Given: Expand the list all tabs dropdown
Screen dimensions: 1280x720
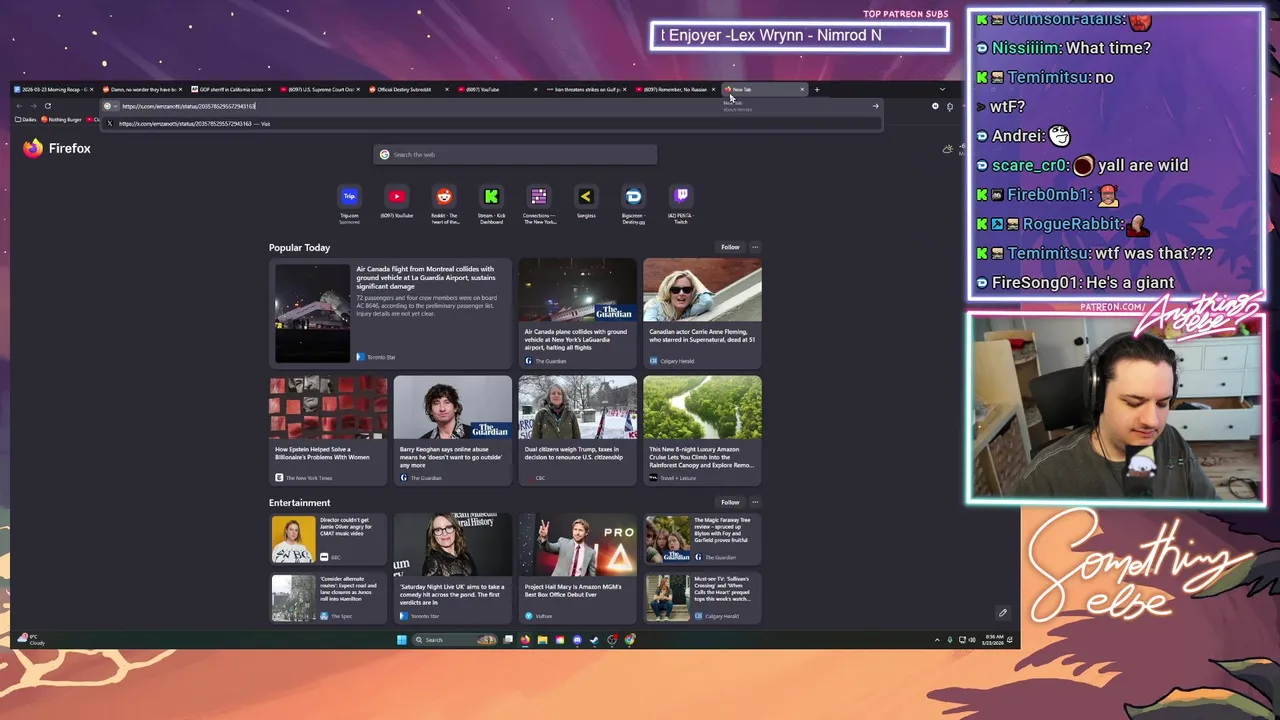Looking at the screenshot, I should coord(942,90).
